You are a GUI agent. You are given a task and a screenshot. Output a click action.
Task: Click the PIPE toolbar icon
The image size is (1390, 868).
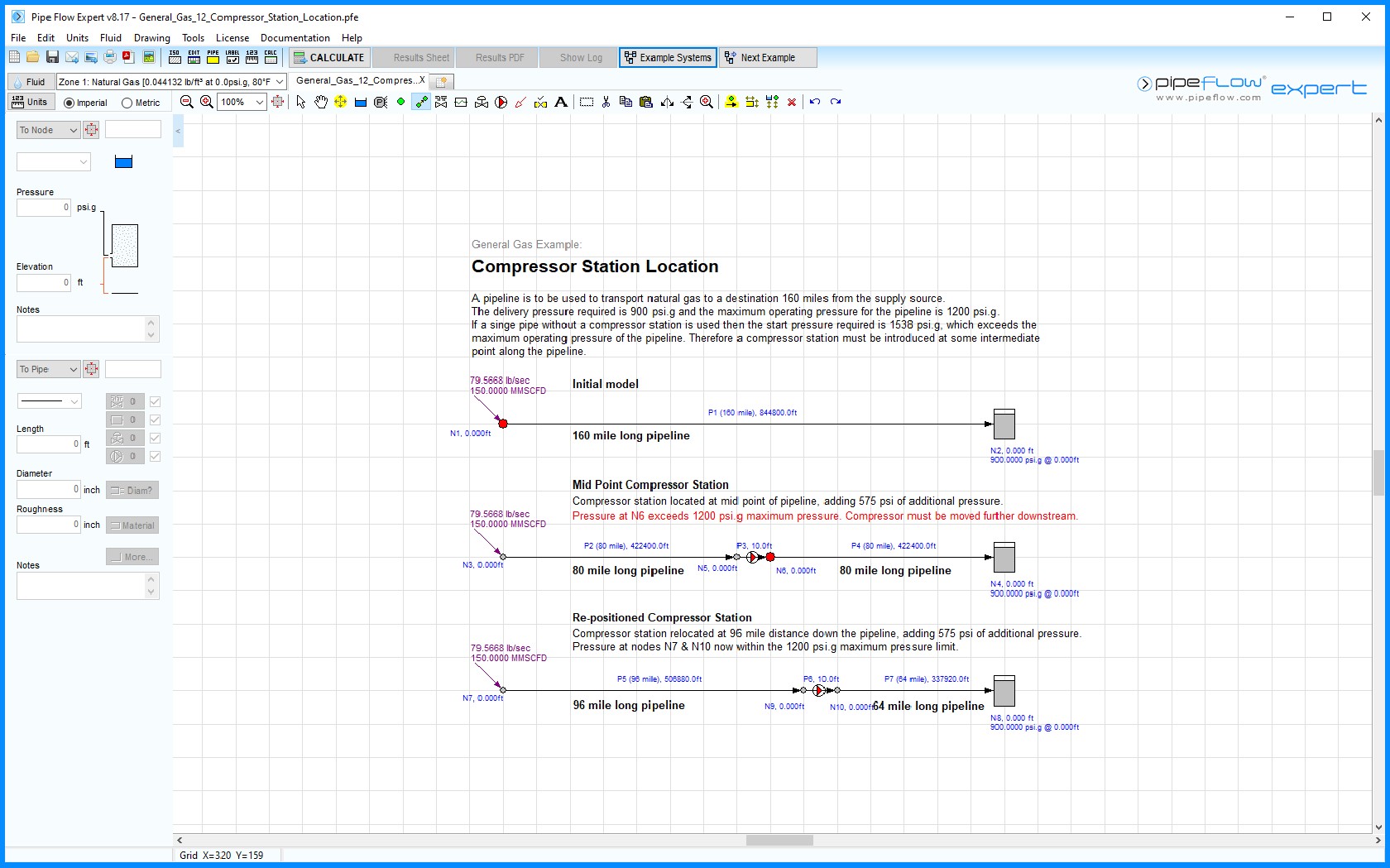[213, 57]
